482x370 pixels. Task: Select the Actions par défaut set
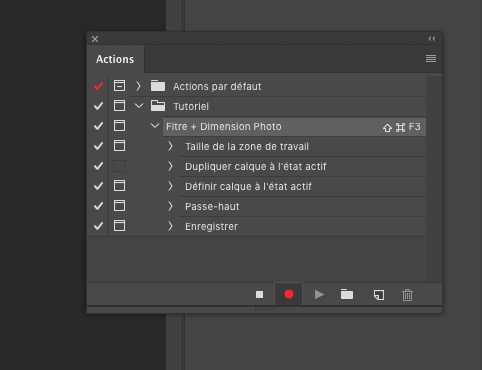[x=217, y=87]
